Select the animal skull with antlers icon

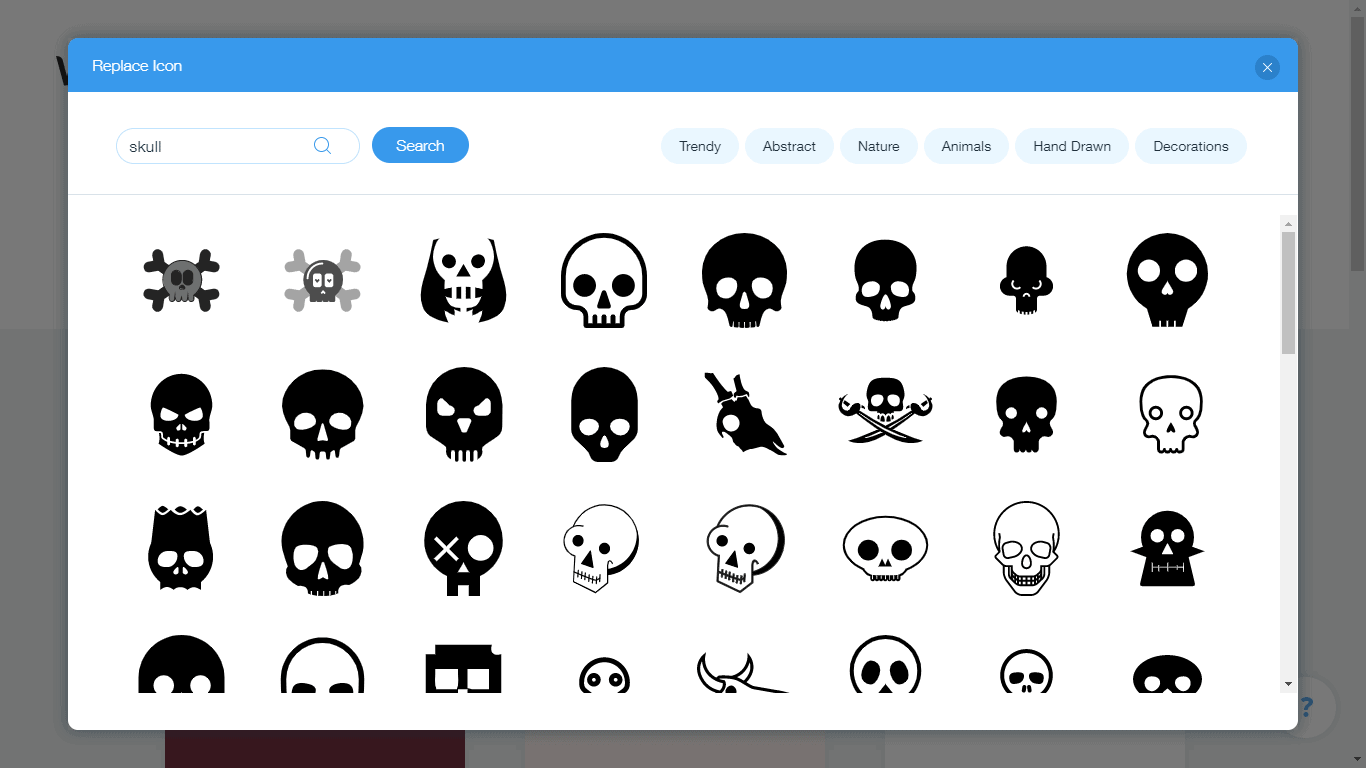click(x=744, y=414)
